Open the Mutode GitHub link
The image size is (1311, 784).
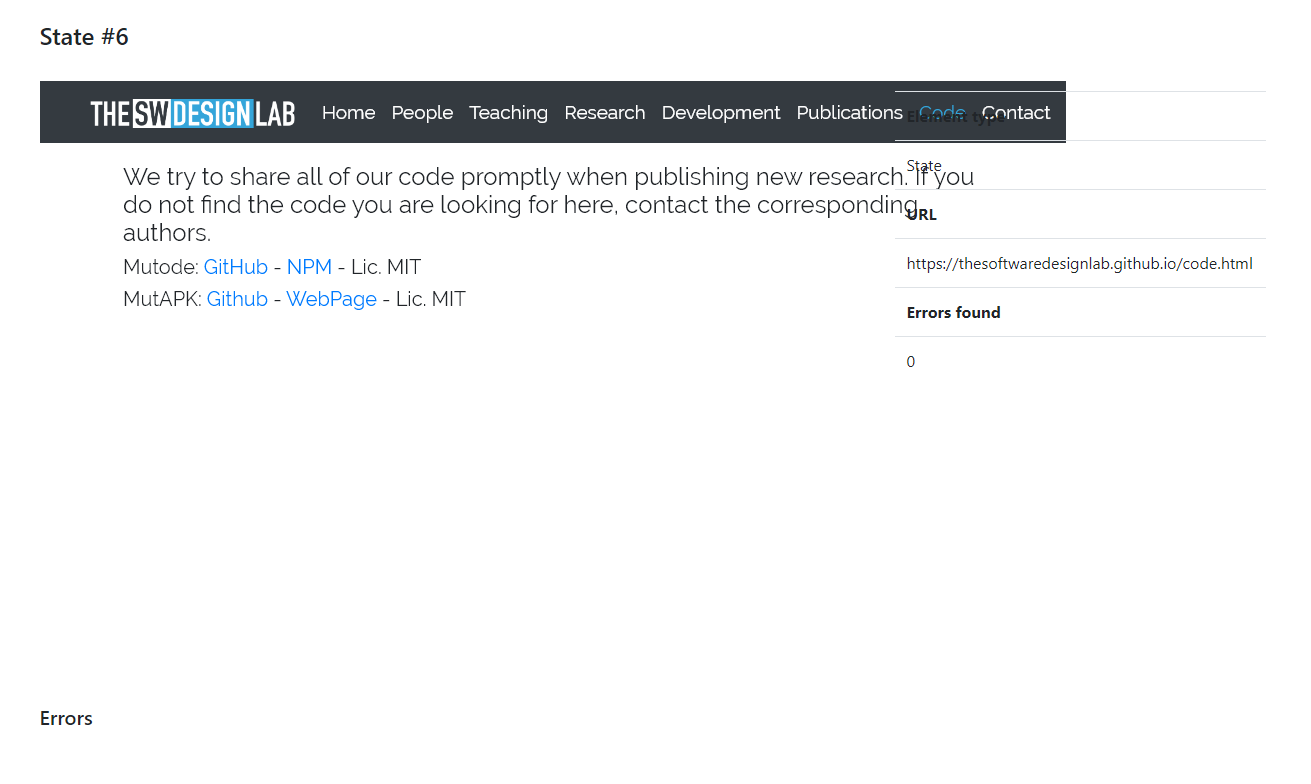[x=235, y=267]
